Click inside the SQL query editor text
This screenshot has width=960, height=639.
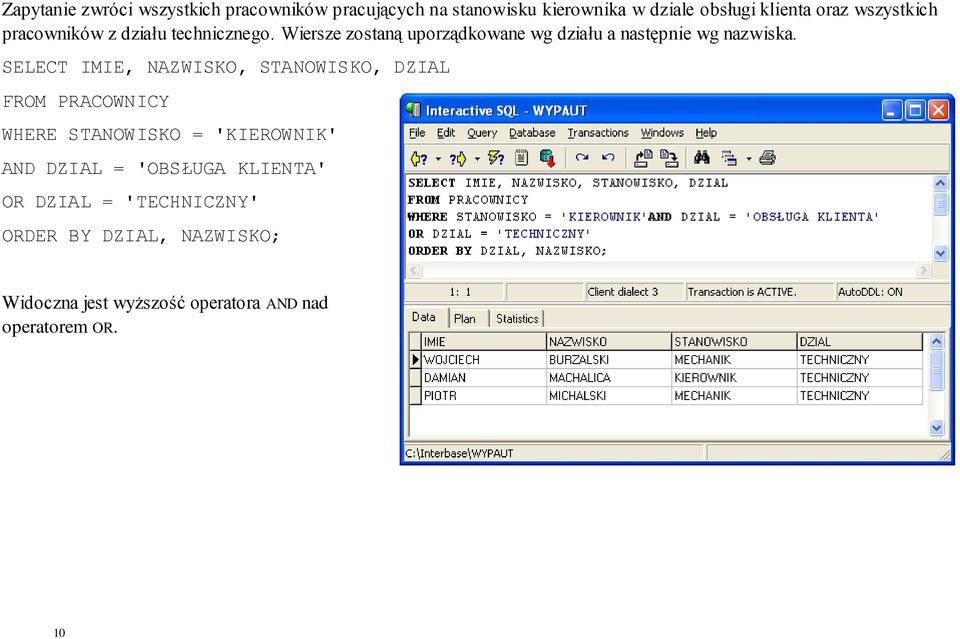[x=669, y=217]
